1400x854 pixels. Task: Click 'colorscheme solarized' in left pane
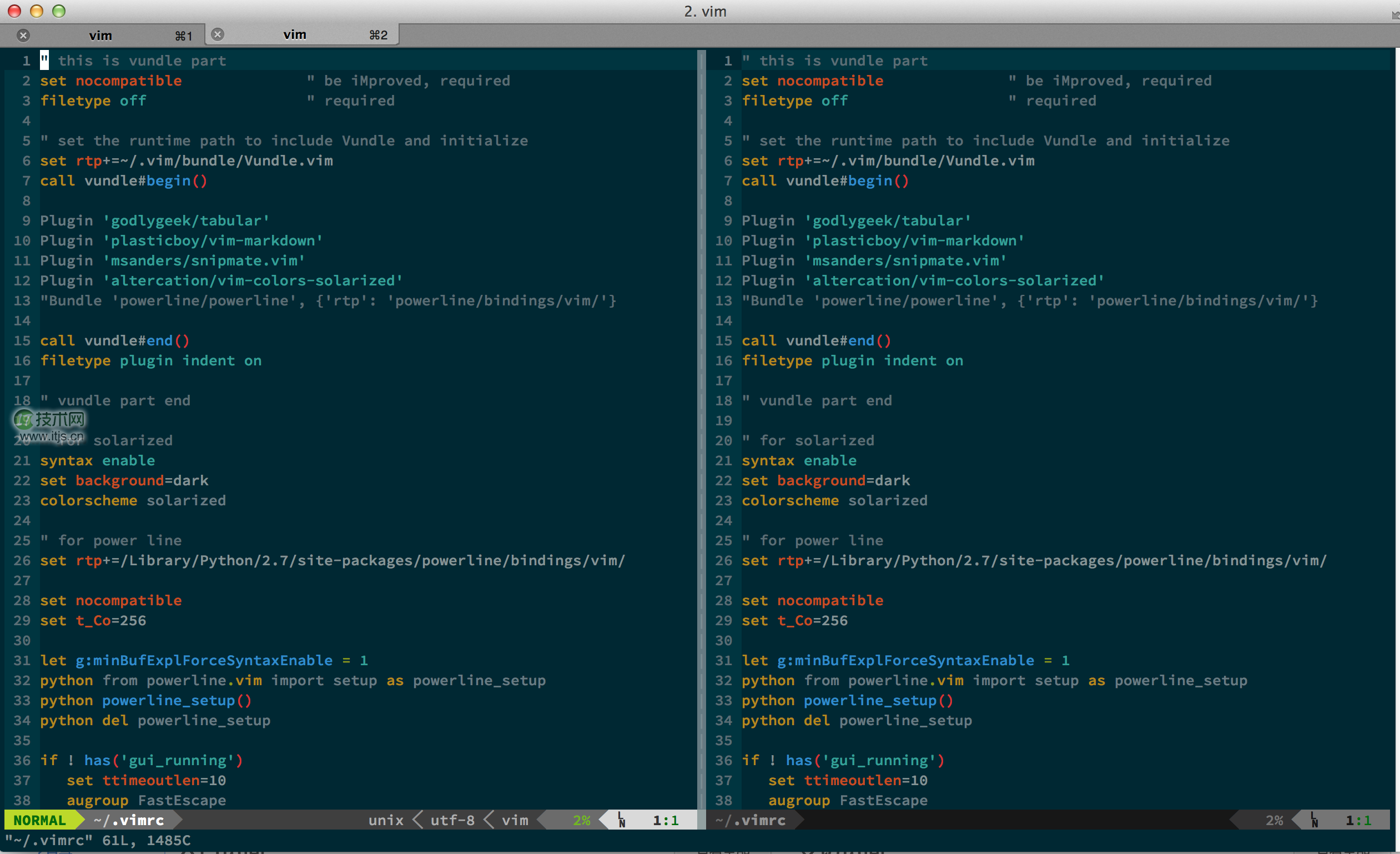tap(133, 501)
